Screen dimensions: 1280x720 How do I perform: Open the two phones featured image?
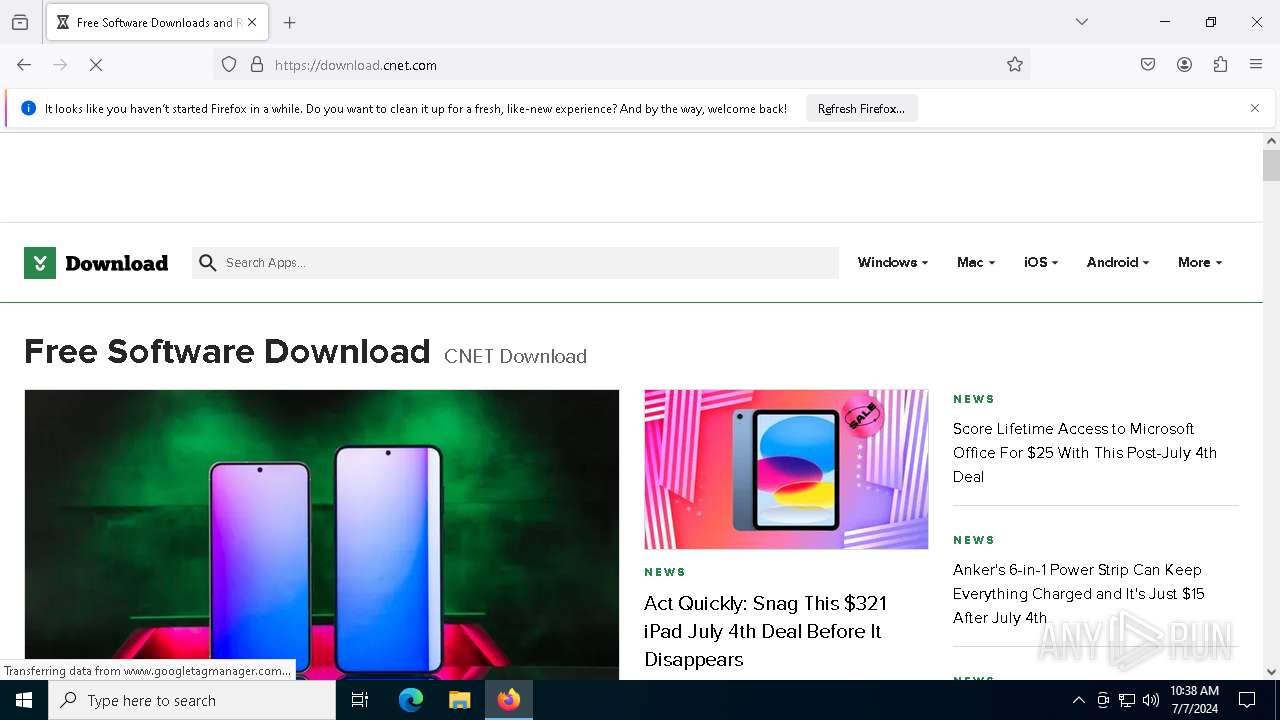point(322,535)
